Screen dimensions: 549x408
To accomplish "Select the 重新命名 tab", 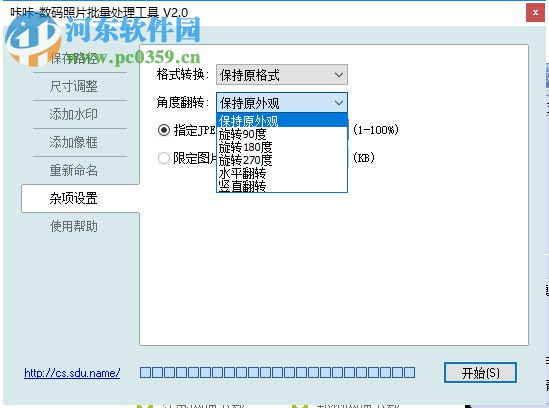I will click(x=74, y=170).
